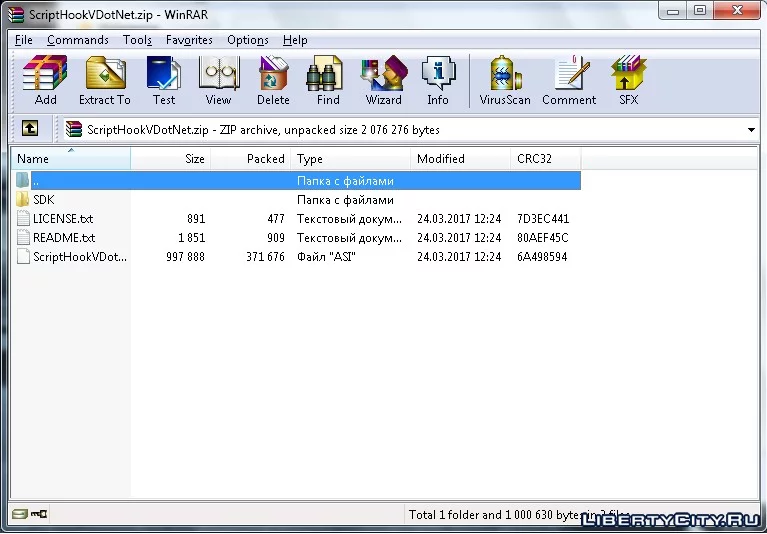Click the Info speech bubble icon
This screenshot has width=767, height=534.
coord(438,73)
